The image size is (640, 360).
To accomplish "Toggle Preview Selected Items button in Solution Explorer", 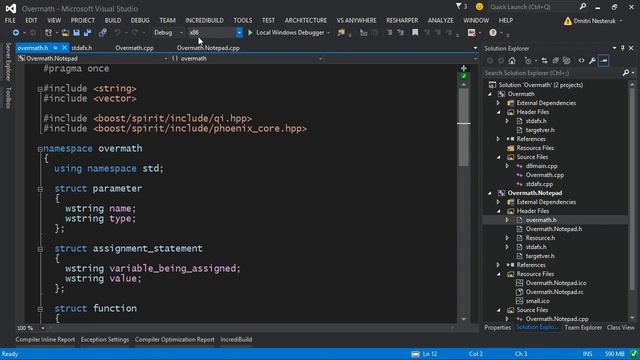I will point(604,61).
